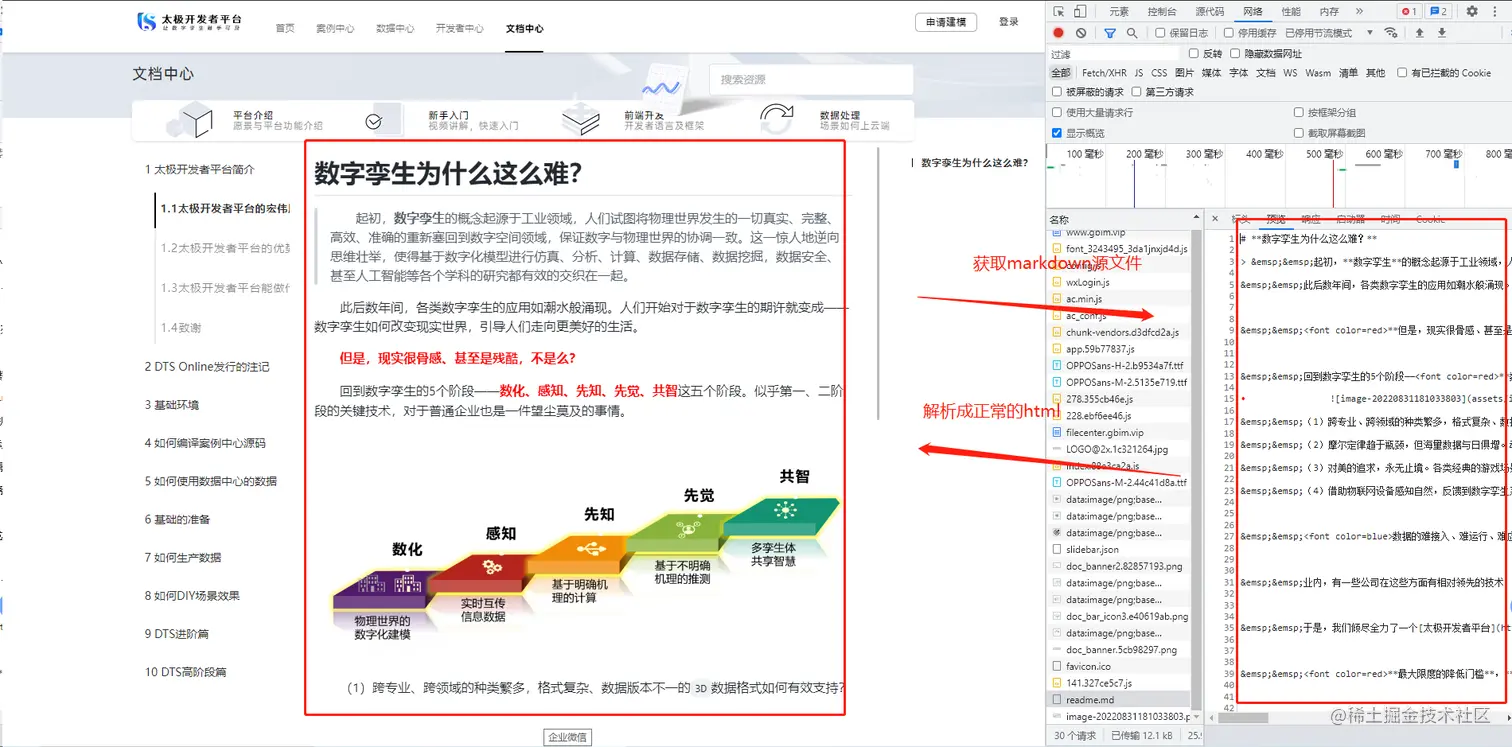The width and height of the screenshot is (1512, 747).
Task: Check 有已拦截的 Cookie option
Action: pos(1402,73)
